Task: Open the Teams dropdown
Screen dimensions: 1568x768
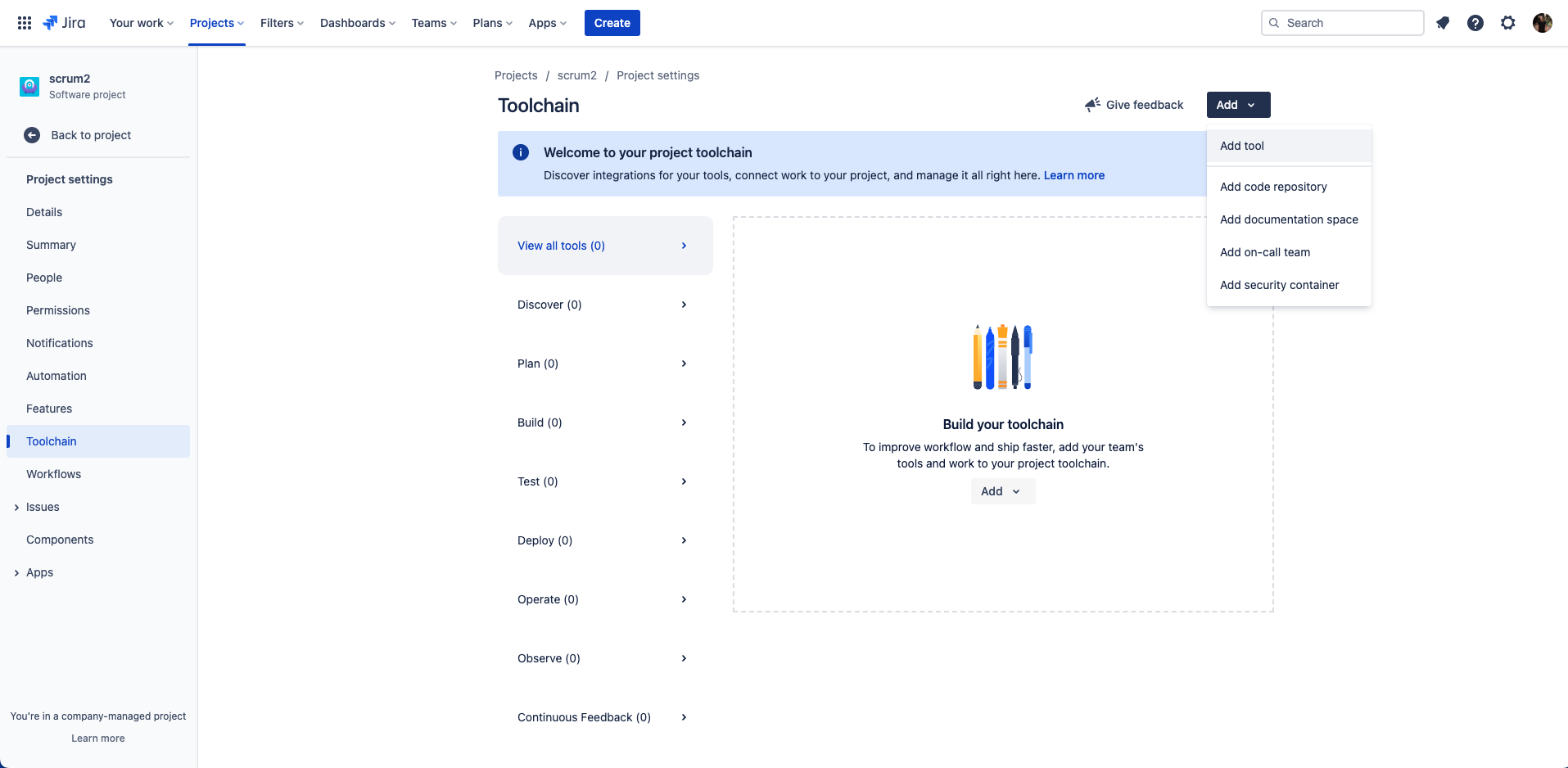Action: [x=434, y=23]
